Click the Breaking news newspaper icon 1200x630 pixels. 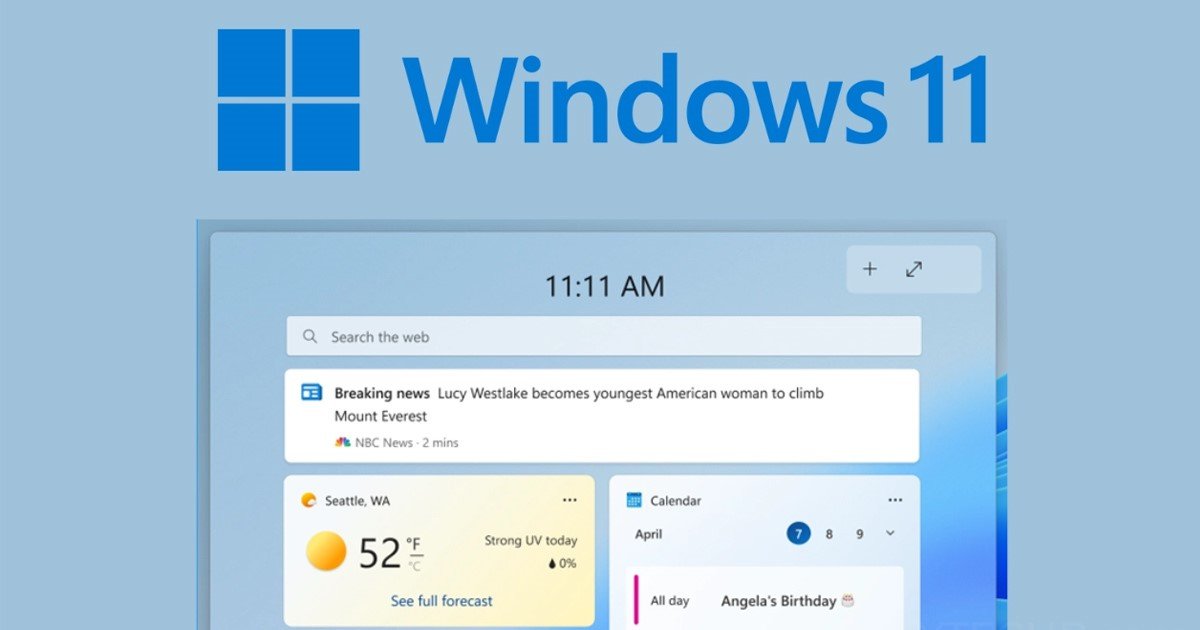point(312,393)
